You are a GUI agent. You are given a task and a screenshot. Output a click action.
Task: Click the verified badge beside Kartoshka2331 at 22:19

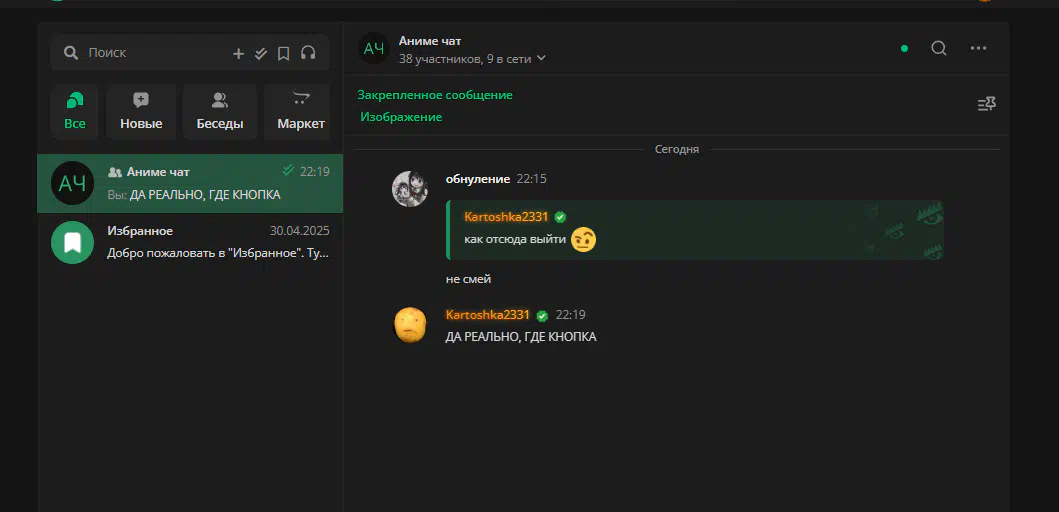coord(542,315)
